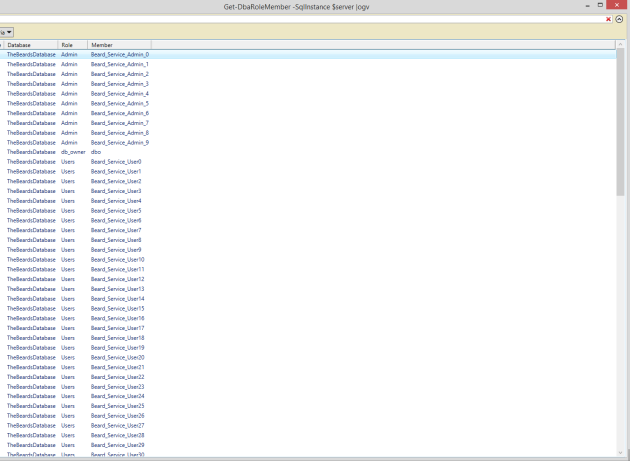Select member Beard_Service_User10
The width and height of the screenshot is (630, 461).
pyautogui.click(x=118, y=260)
